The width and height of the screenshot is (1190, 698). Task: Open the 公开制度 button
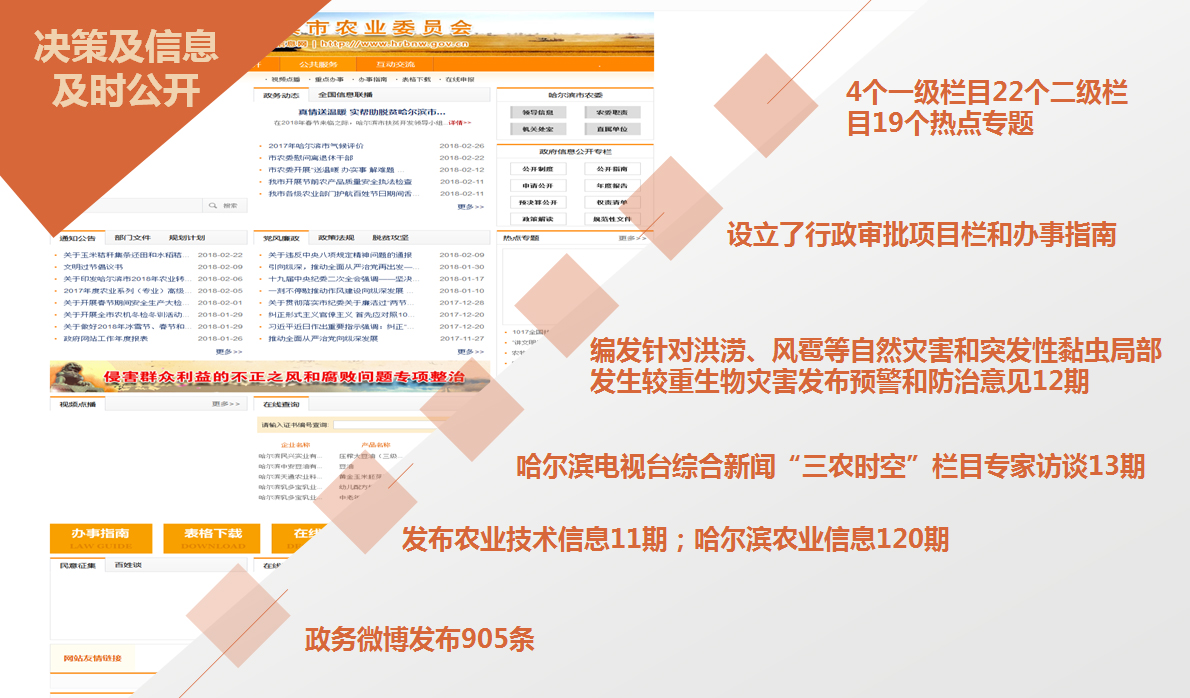(x=538, y=169)
